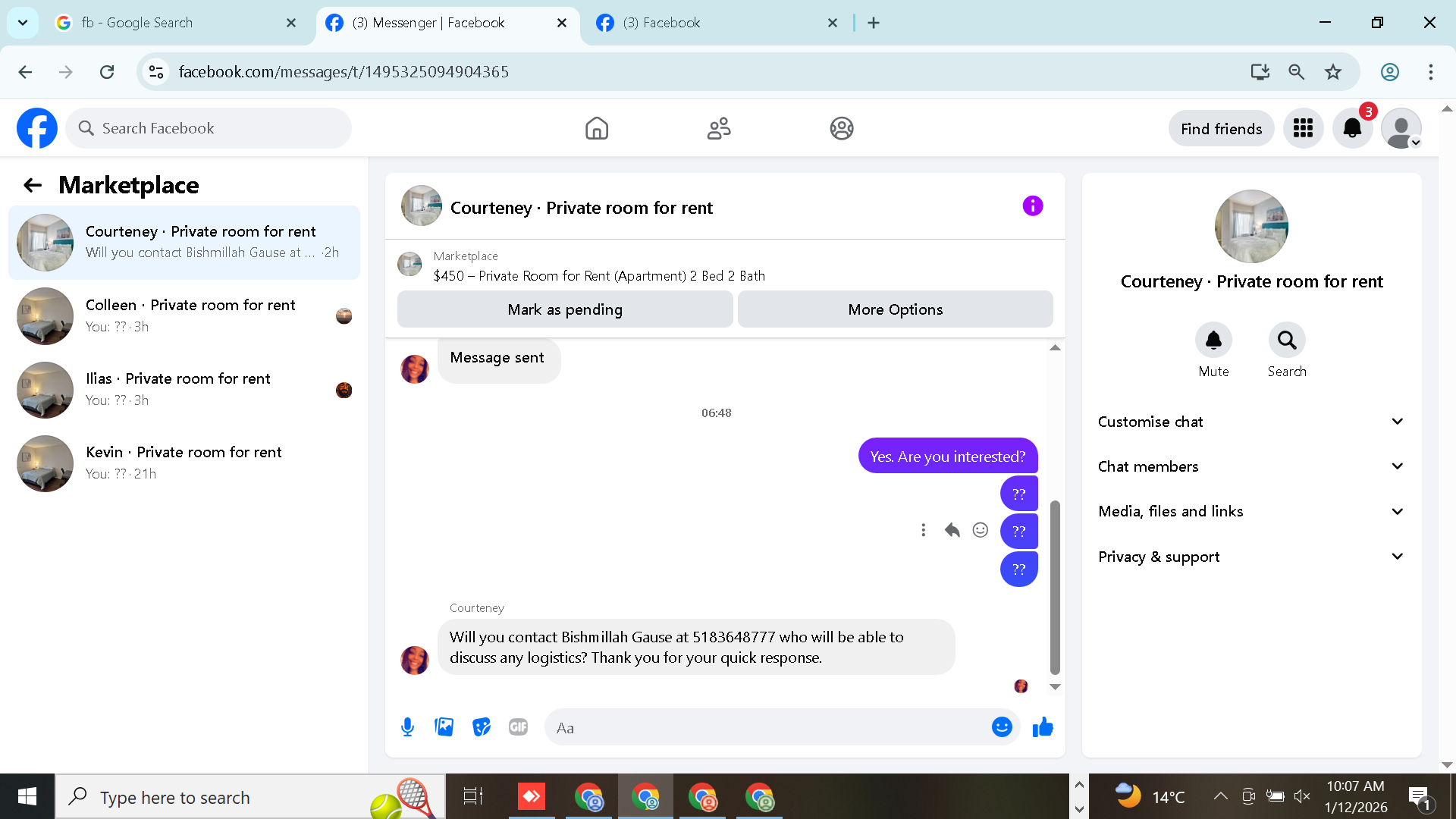Send a thumbs-up like
This screenshot has height=819, width=1456.
[1043, 727]
